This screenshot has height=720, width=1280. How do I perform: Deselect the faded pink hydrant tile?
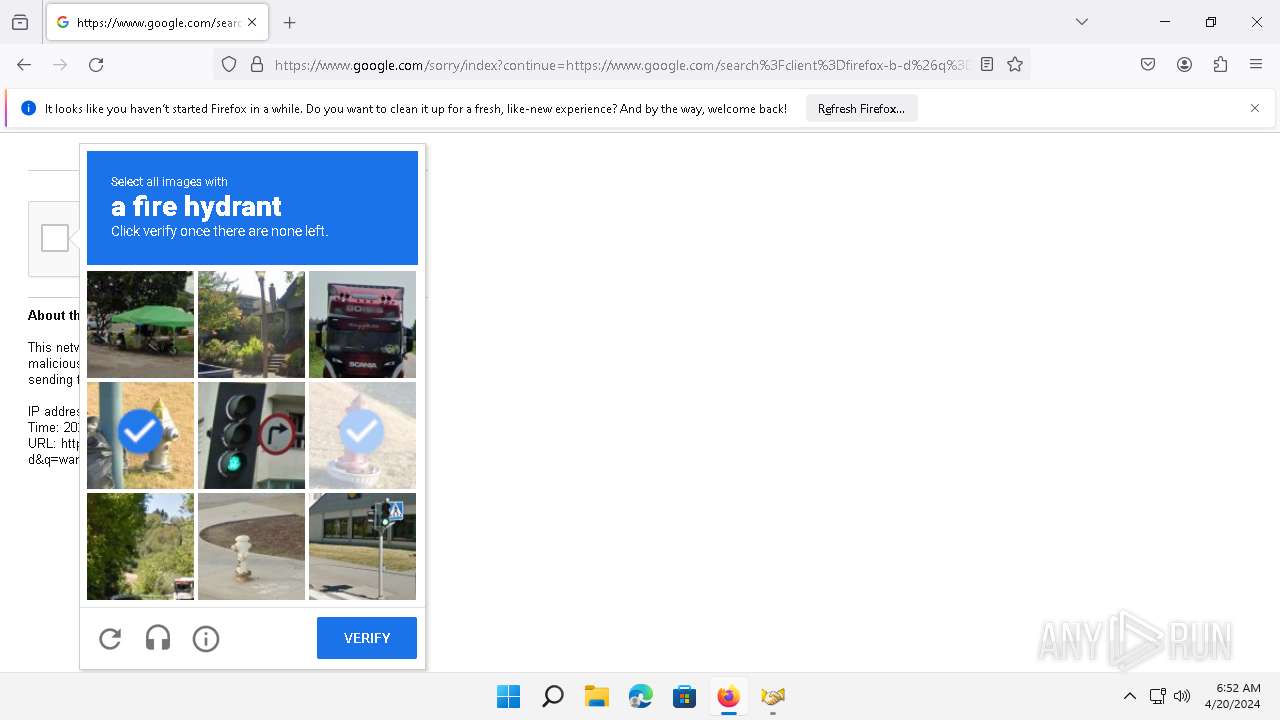click(x=362, y=435)
